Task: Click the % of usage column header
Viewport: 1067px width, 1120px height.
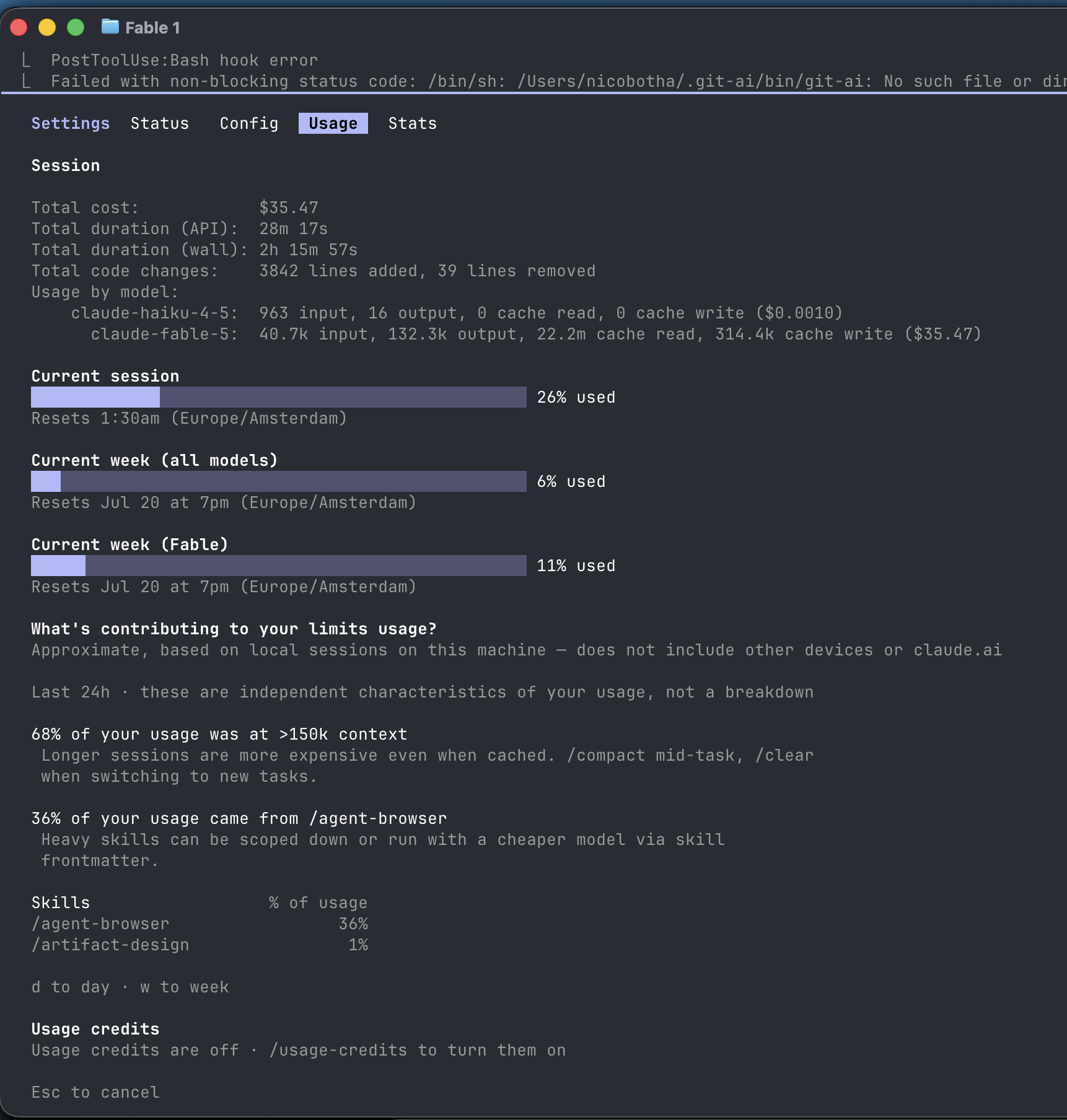Action: click(x=318, y=903)
